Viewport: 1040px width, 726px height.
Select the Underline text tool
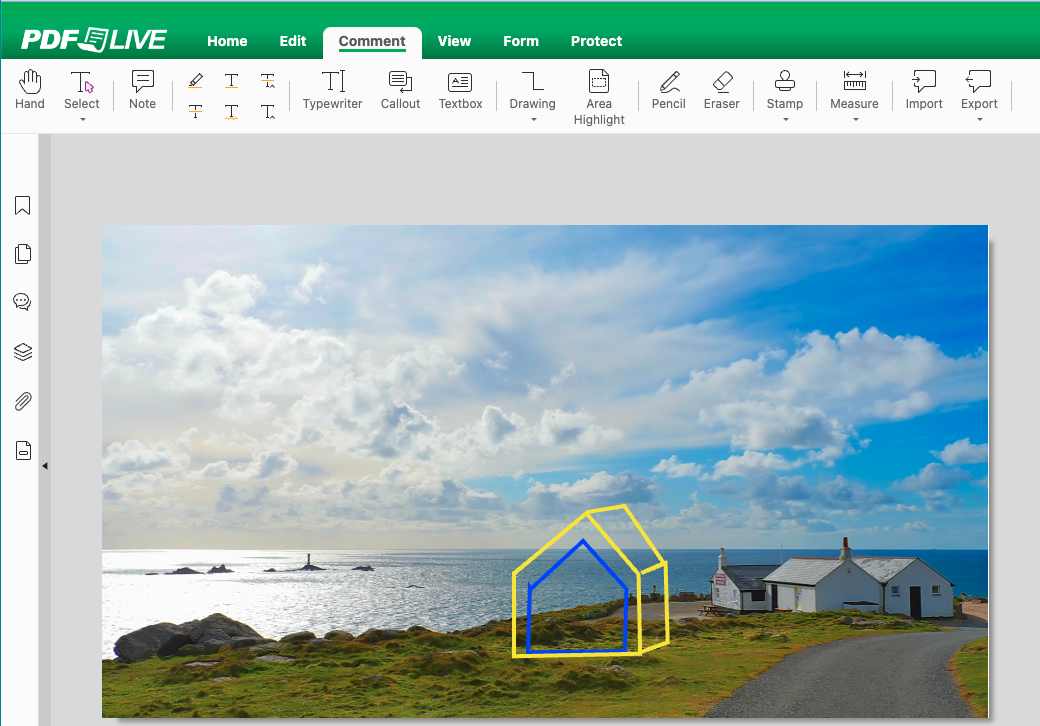(231, 80)
